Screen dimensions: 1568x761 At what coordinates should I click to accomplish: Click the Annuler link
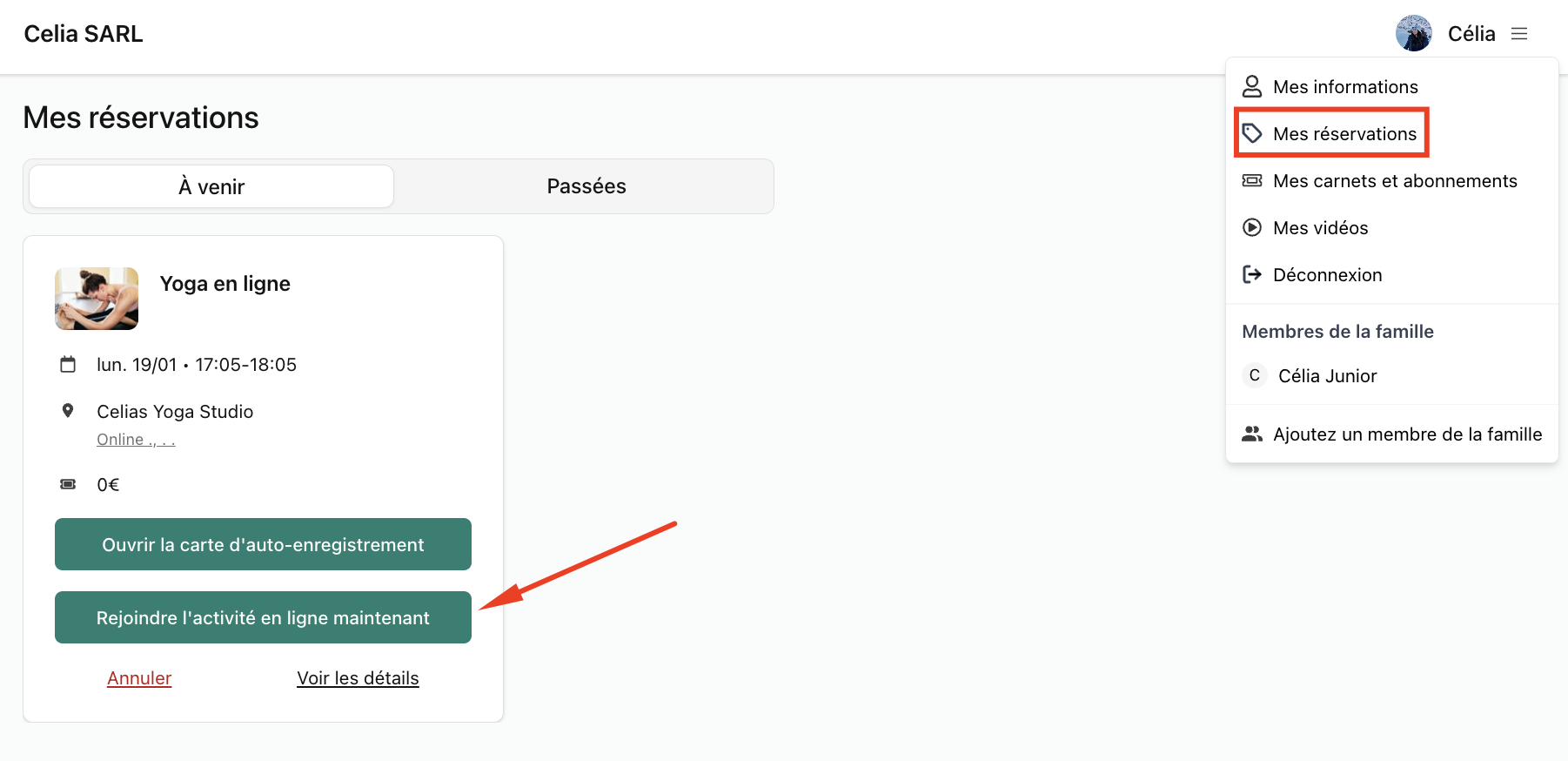tap(139, 677)
